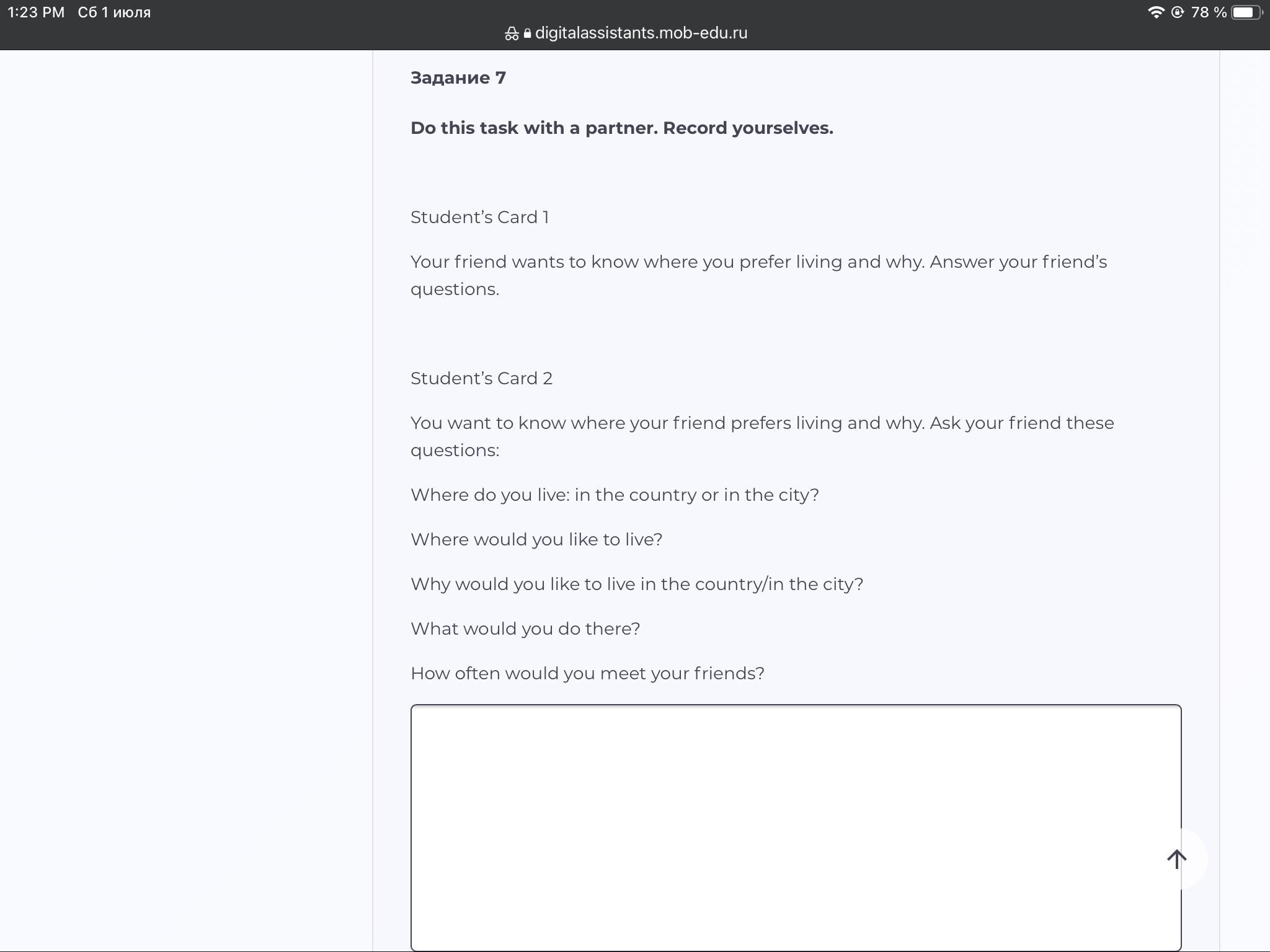Tap the 1:23 PM clock
Image resolution: width=1270 pixels, height=952 pixels.
click(x=36, y=12)
